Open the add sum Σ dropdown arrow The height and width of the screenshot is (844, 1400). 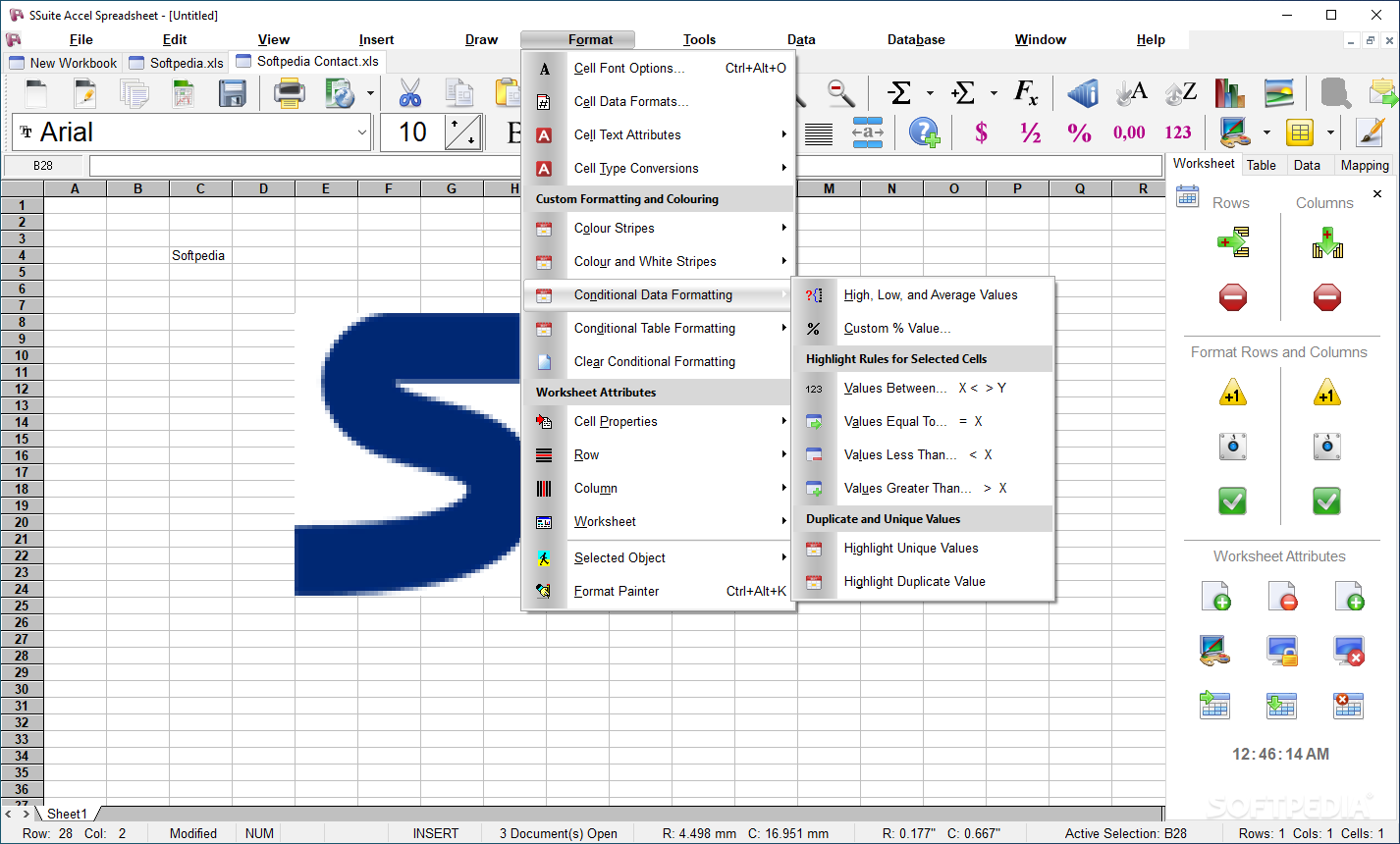pos(993,94)
